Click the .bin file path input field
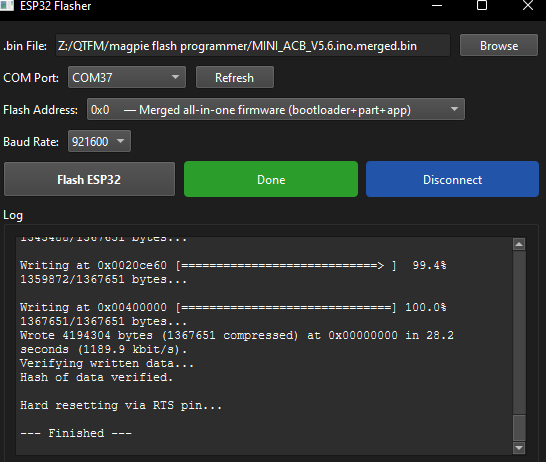546x462 pixels. click(x=252, y=45)
